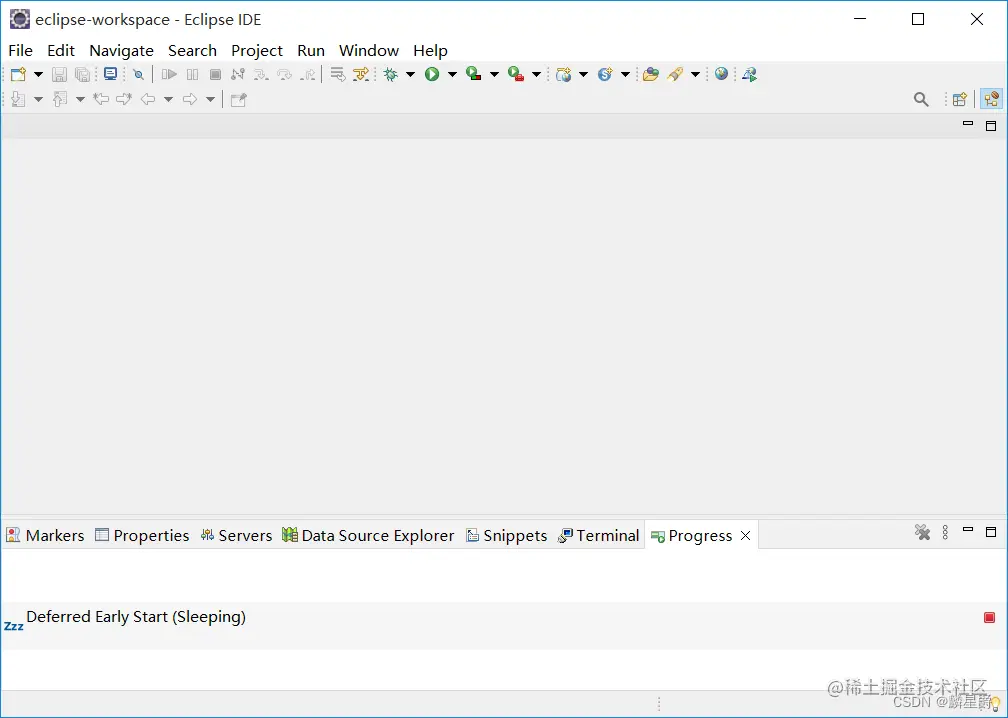Open the Search menu
The width and height of the screenshot is (1008, 718).
[x=192, y=50]
